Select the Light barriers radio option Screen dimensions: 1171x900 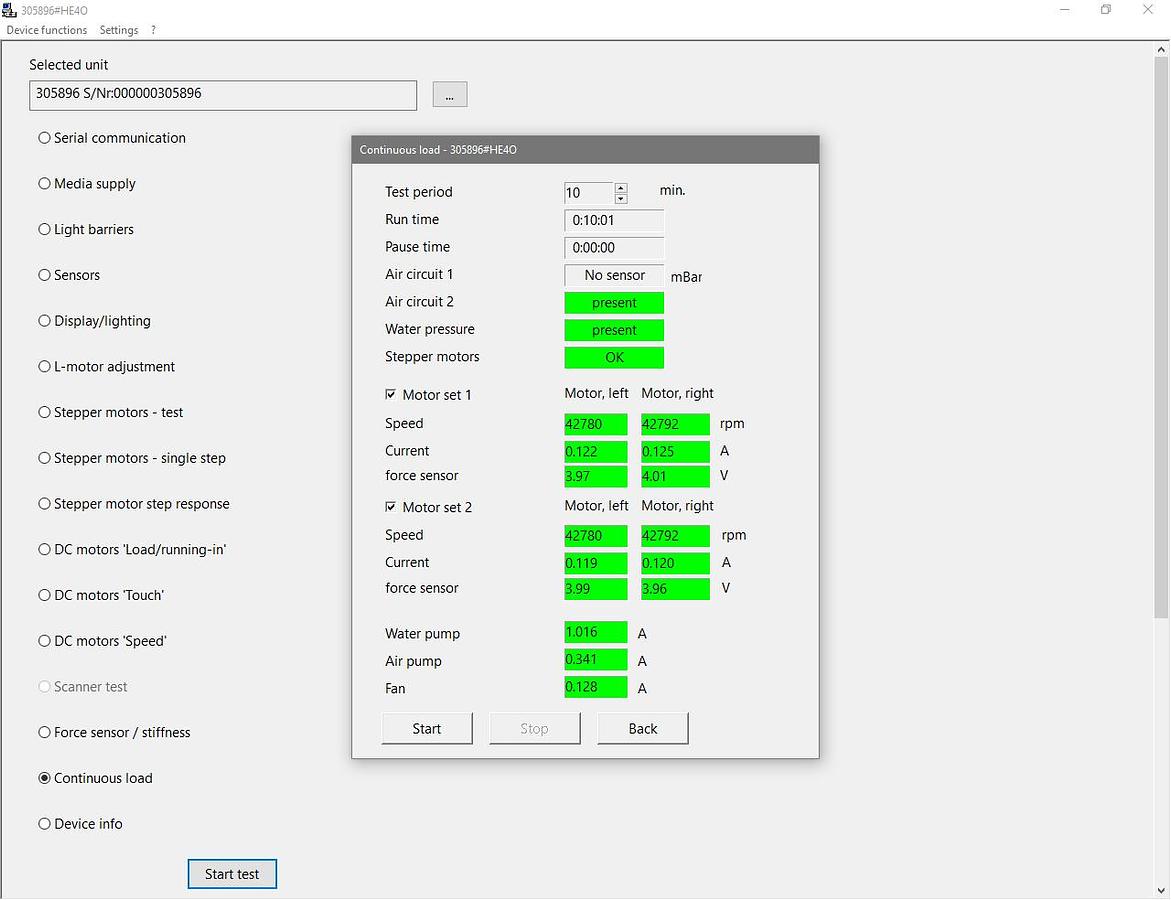tap(44, 230)
